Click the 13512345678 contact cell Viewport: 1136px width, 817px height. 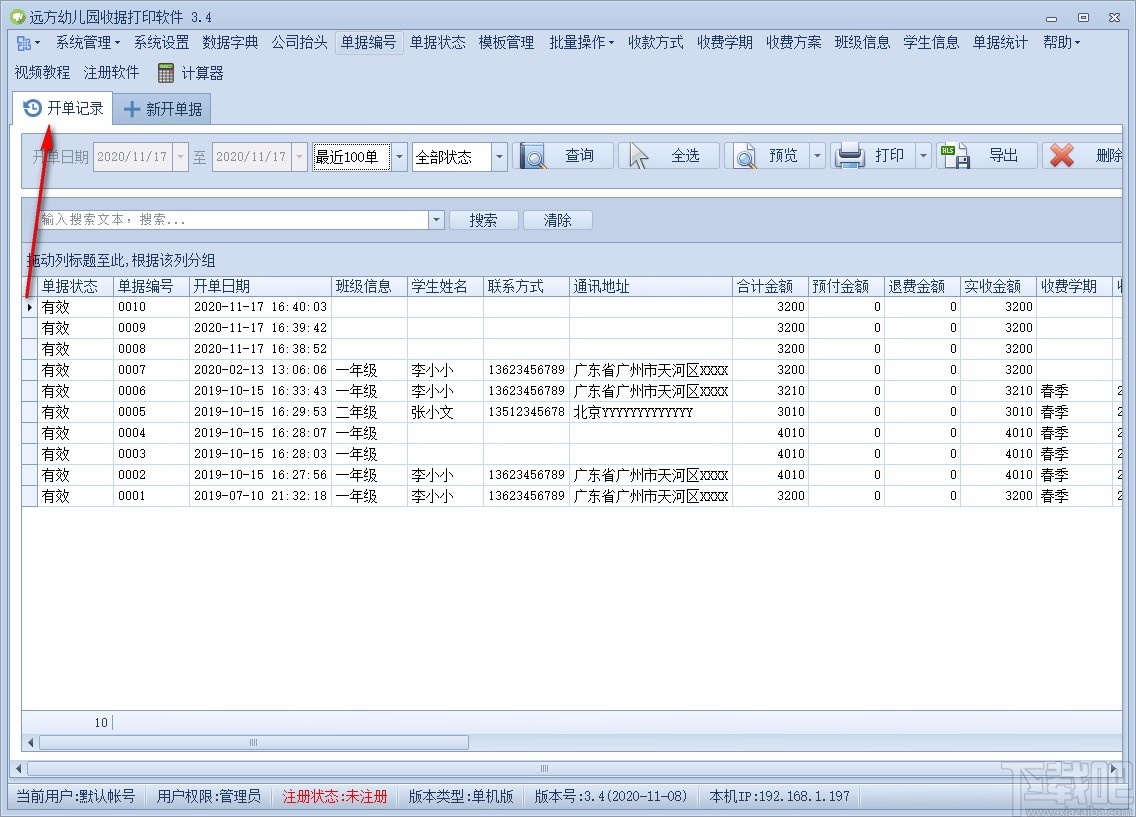[x=526, y=412]
